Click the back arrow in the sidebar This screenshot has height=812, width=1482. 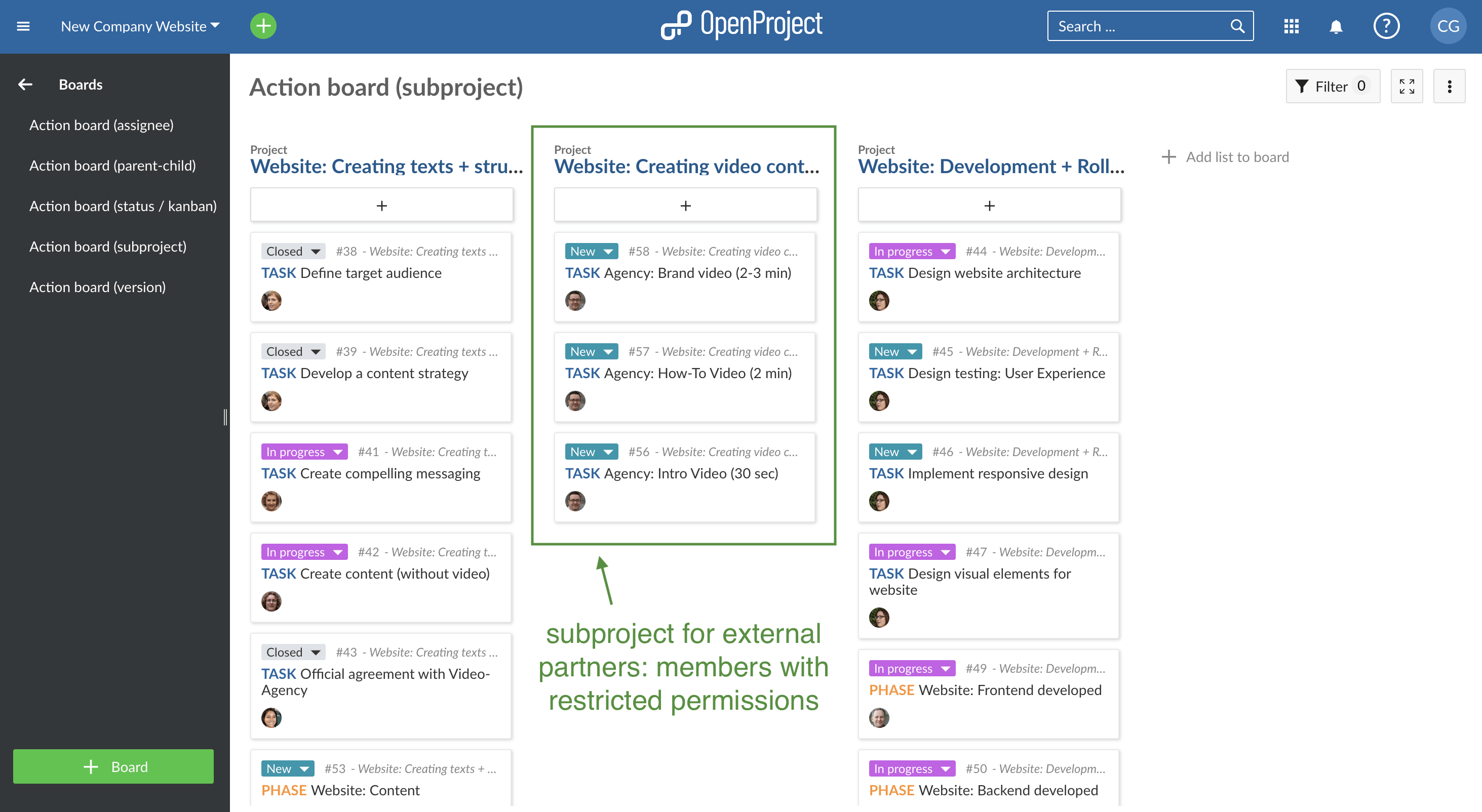pyautogui.click(x=24, y=84)
